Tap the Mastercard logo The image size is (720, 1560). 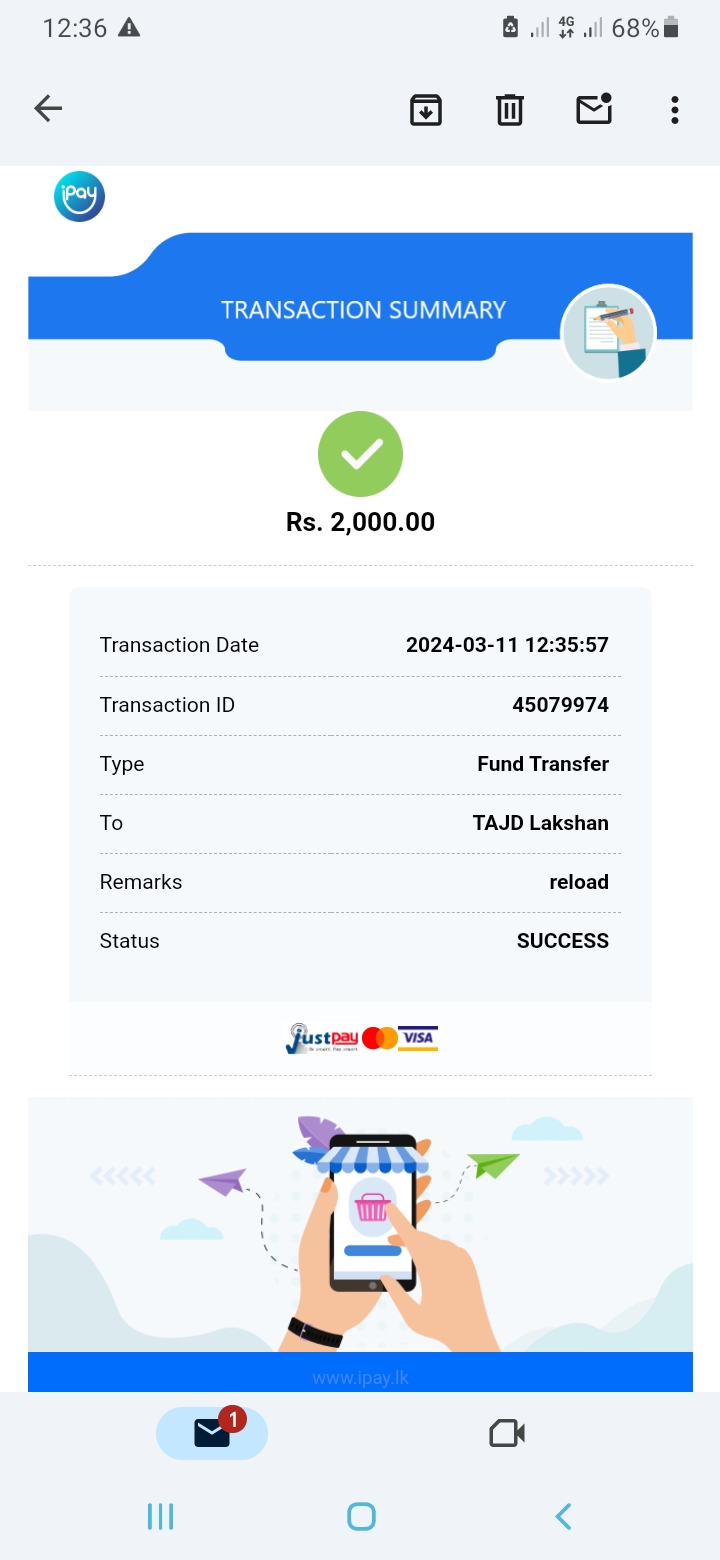[380, 1038]
